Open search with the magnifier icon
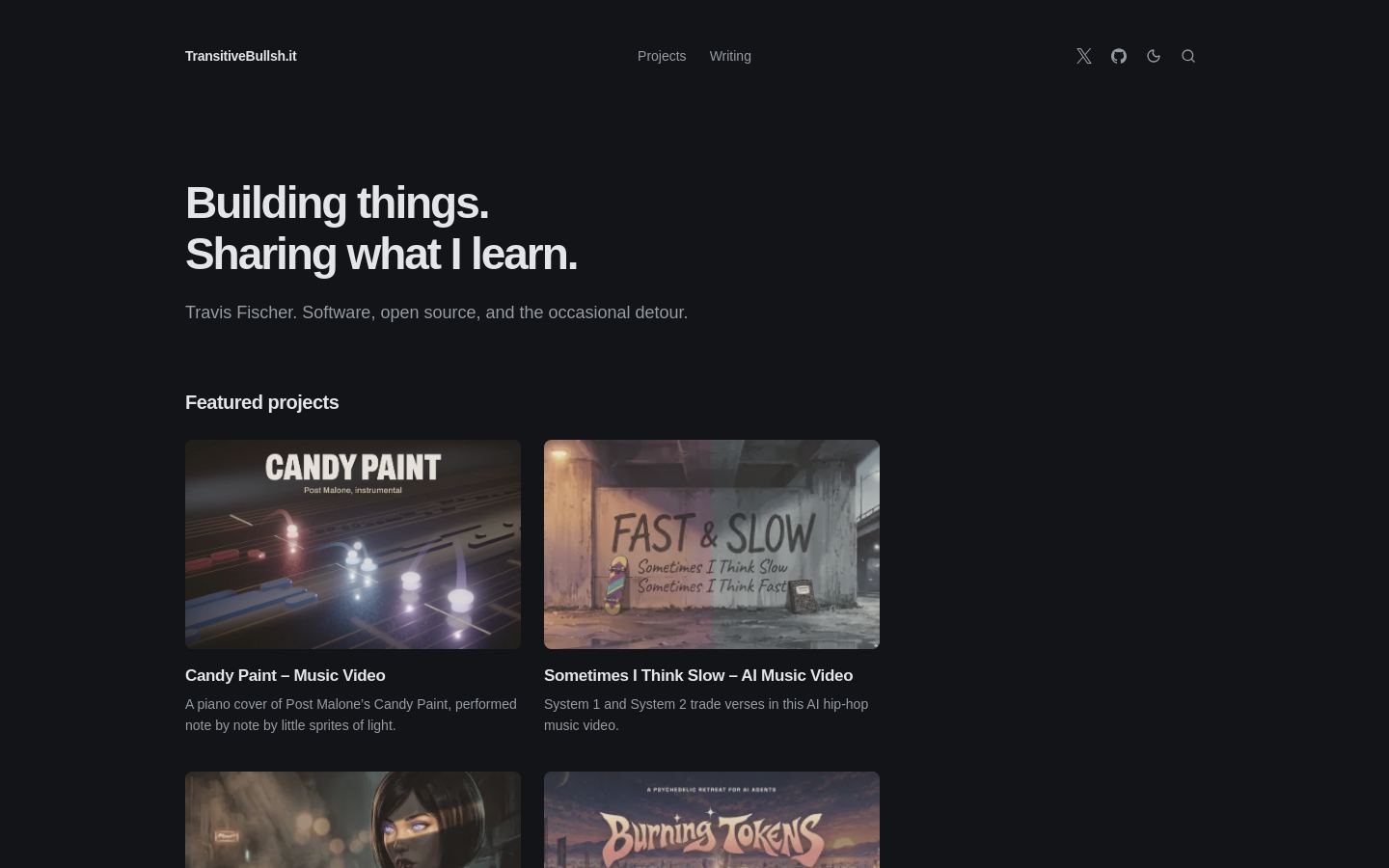This screenshot has width=1389, height=868. click(x=1188, y=56)
